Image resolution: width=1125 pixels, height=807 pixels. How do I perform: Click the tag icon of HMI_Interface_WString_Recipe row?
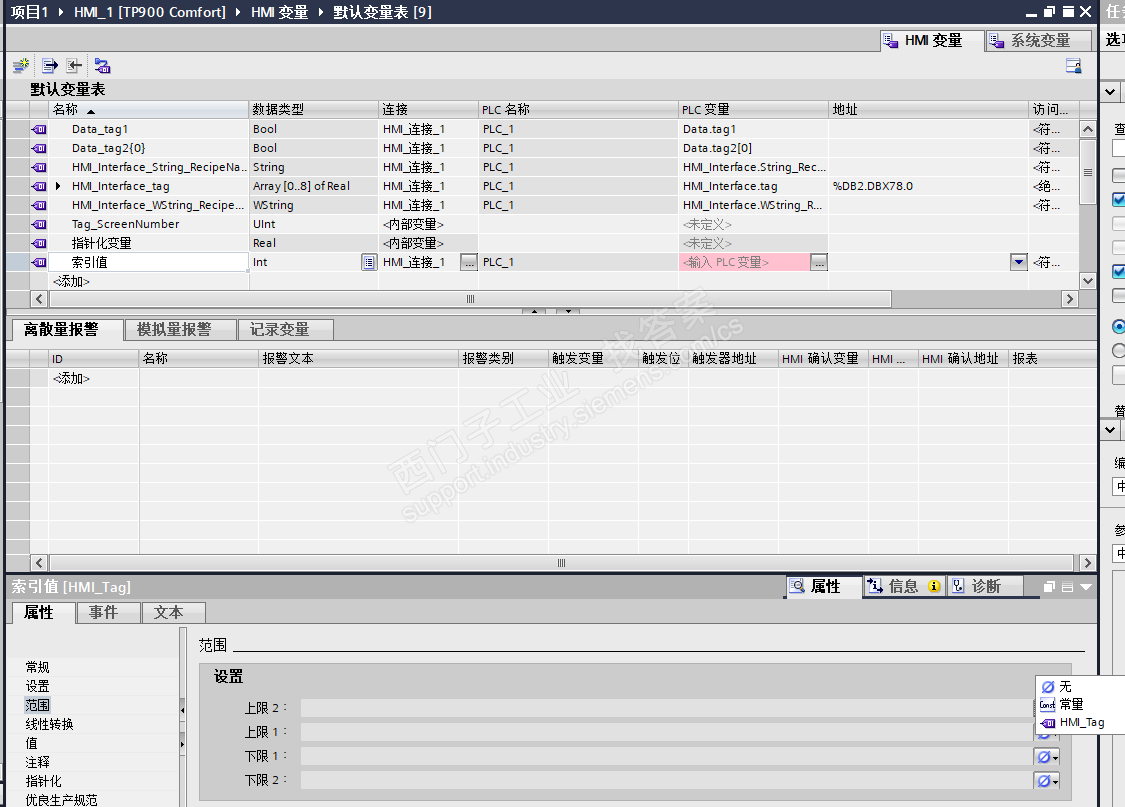[39, 205]
